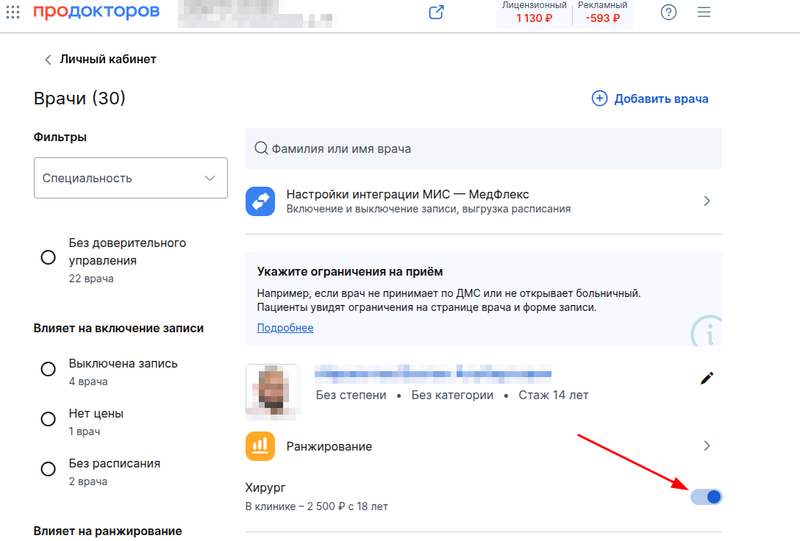The height and width of the screenshot is (541, 800).
Task: Select Выключена запись filter
Action: (x=48, y=369)
